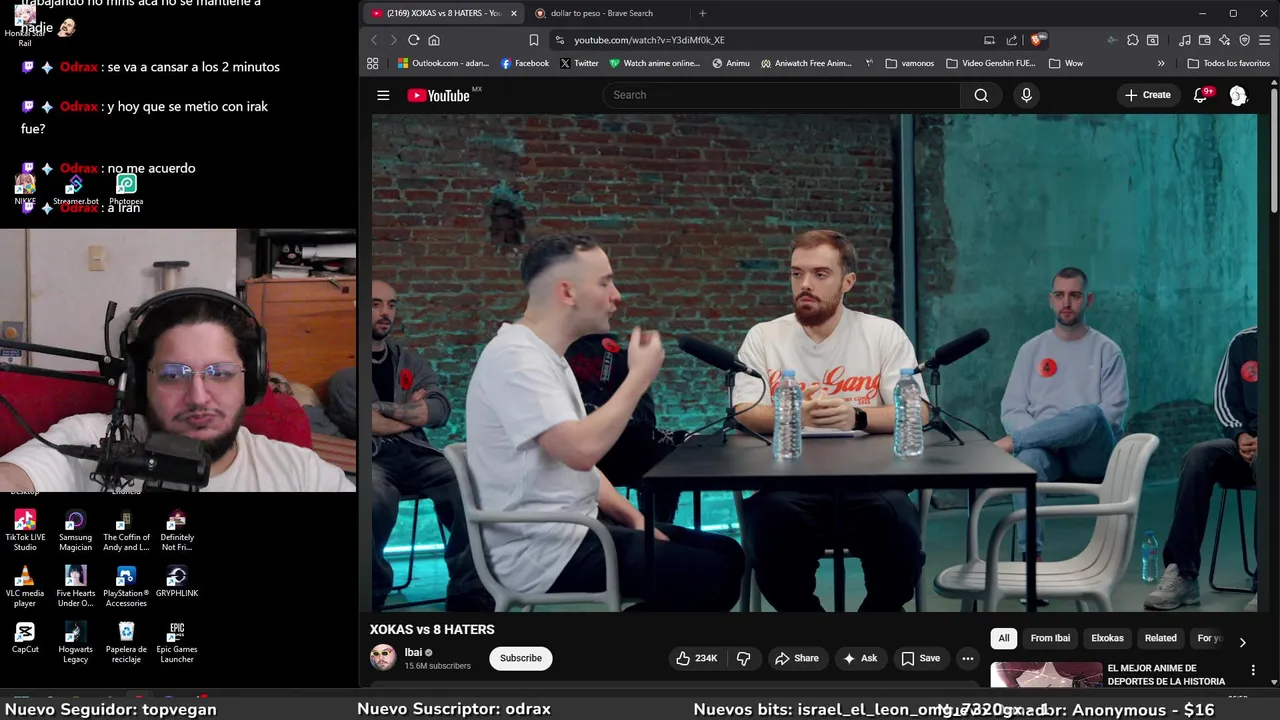Image resolution: width=1280 pixels, height=720 pixels.
Task: Open the Video Genshin FUE bookmarks folder
Action: click(x=990, y=63)
